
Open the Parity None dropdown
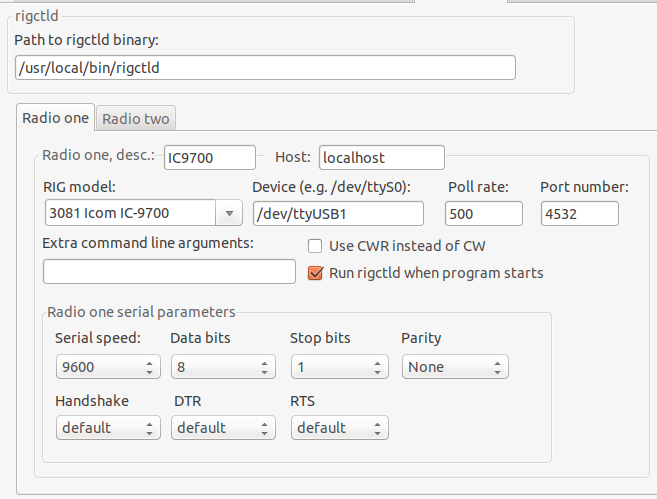(455, 367)
